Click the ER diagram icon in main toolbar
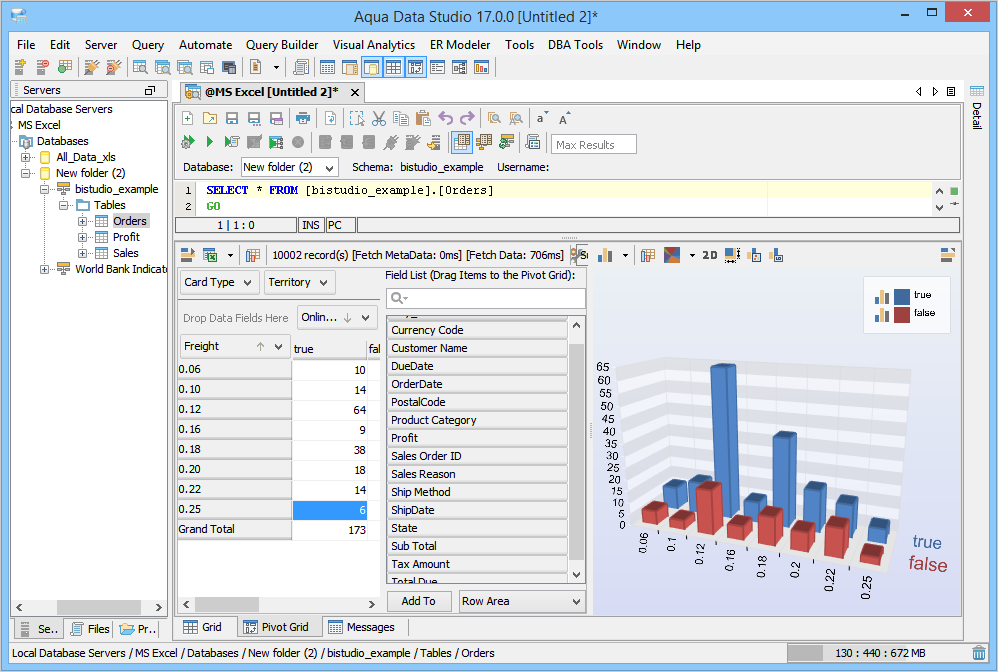 pyautogui.click(x=460, y=67)
